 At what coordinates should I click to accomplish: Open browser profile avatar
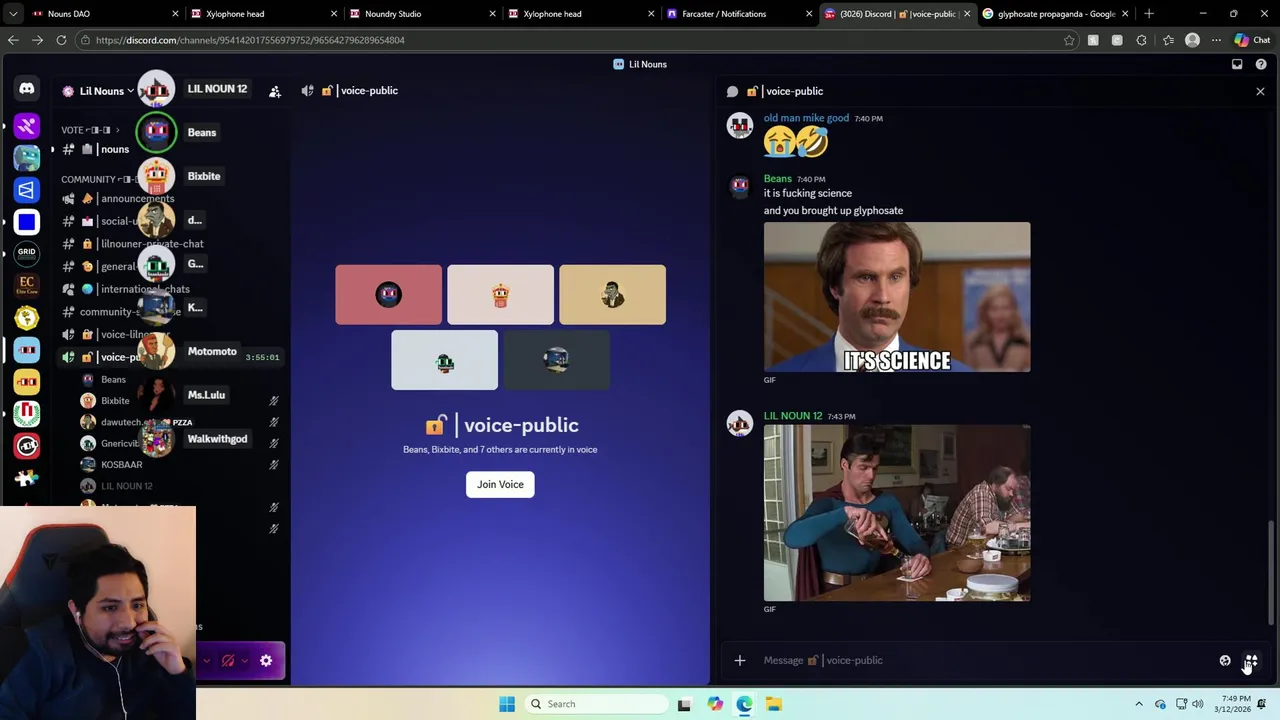click(x=1192, y=40)
